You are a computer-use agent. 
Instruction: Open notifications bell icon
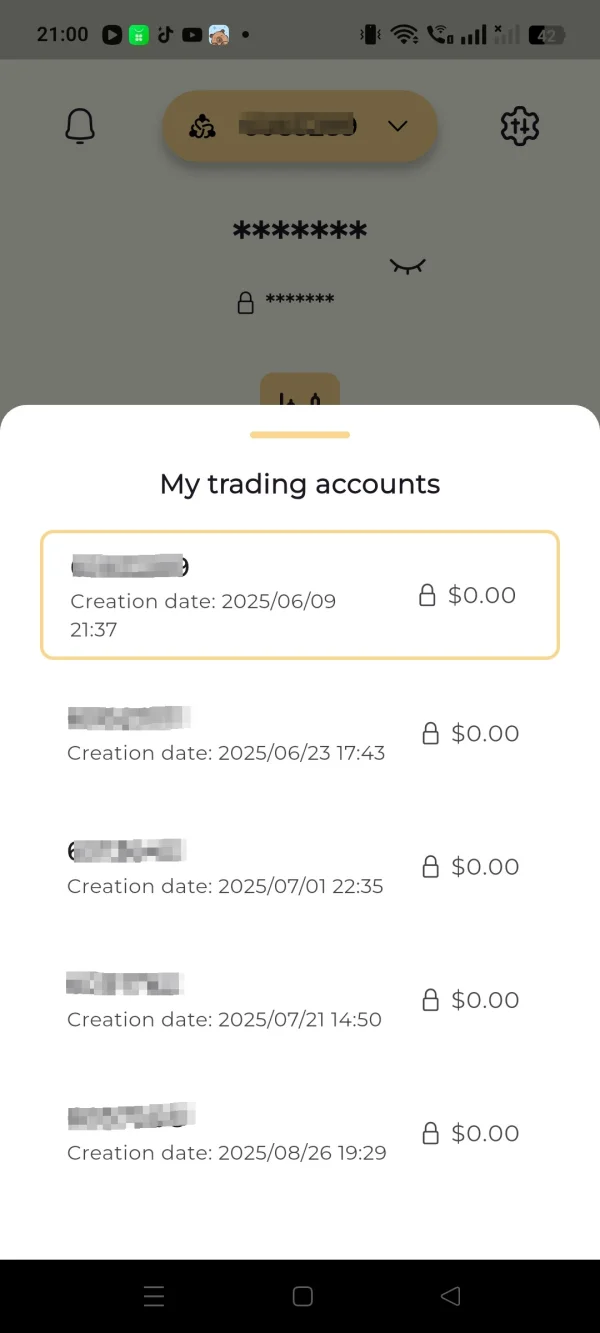point(80,127)
